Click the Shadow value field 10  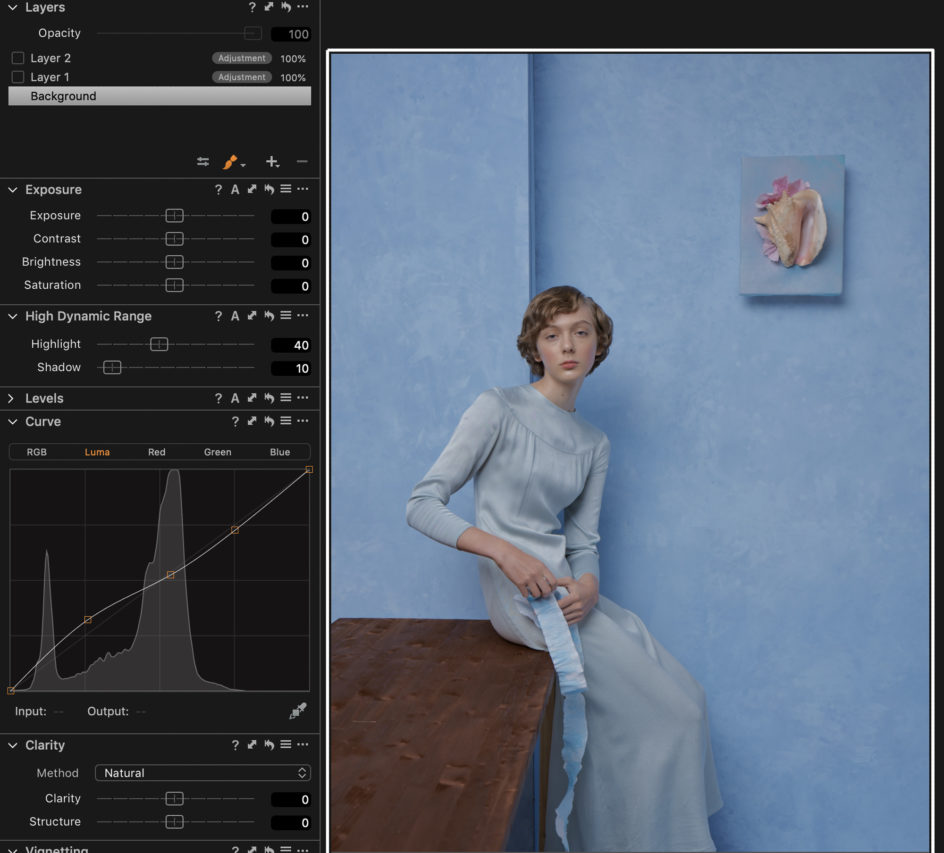[x=291, y=368]
